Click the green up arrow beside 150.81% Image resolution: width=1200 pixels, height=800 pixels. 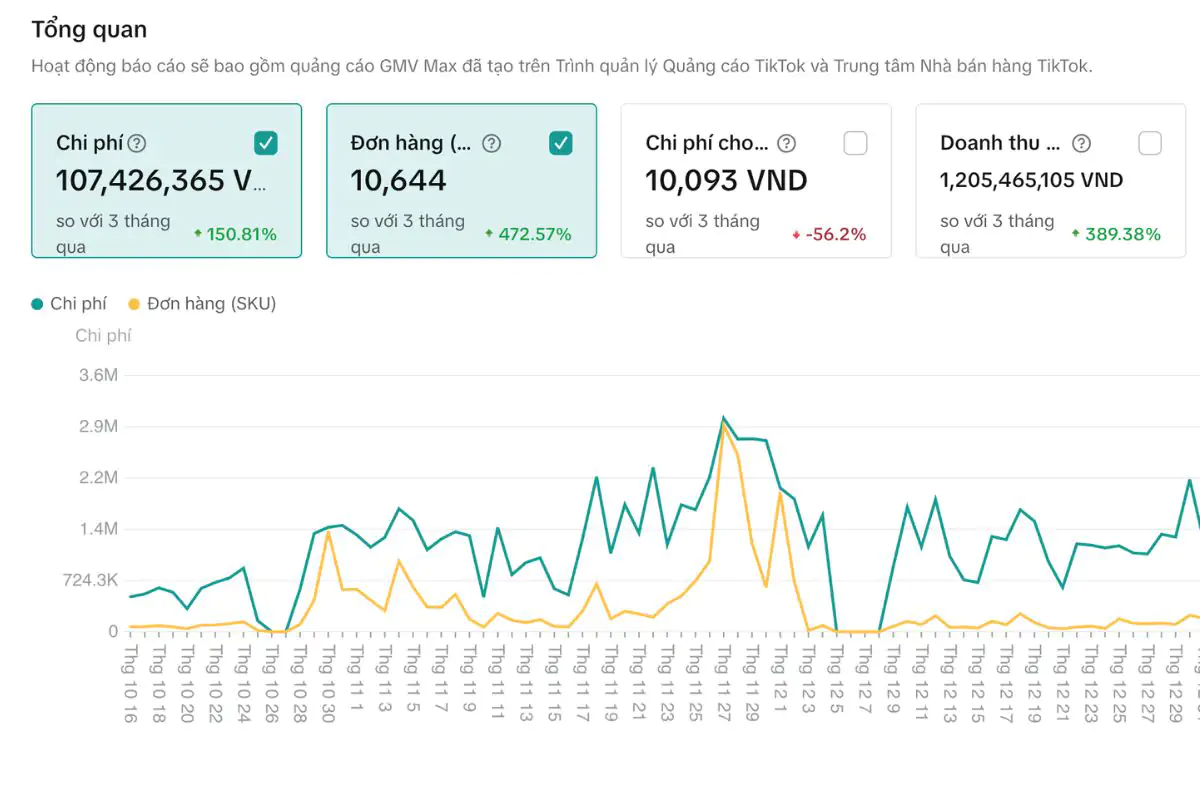(198, 234)
